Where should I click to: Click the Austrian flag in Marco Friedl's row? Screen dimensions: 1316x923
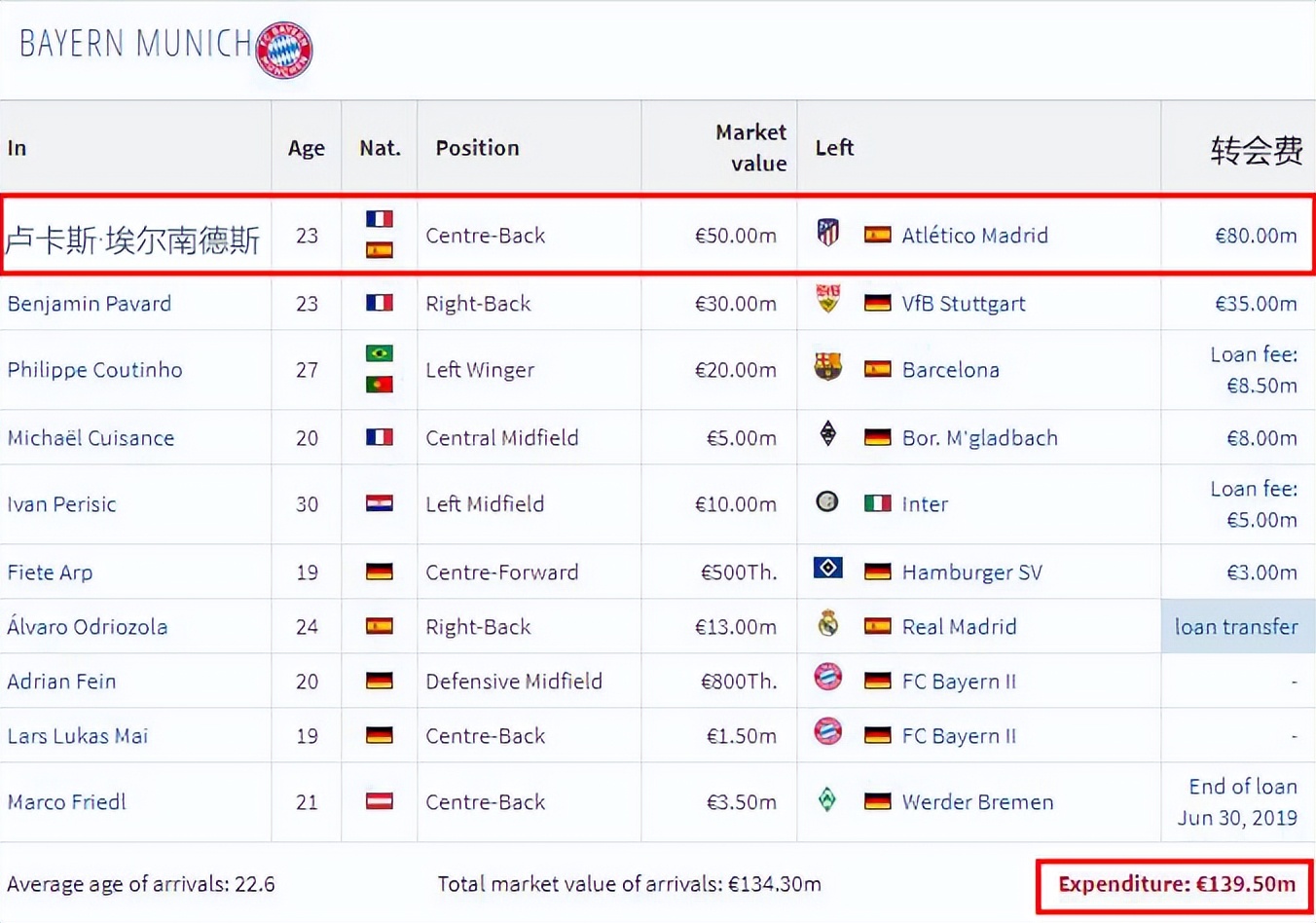coord(380,801)
